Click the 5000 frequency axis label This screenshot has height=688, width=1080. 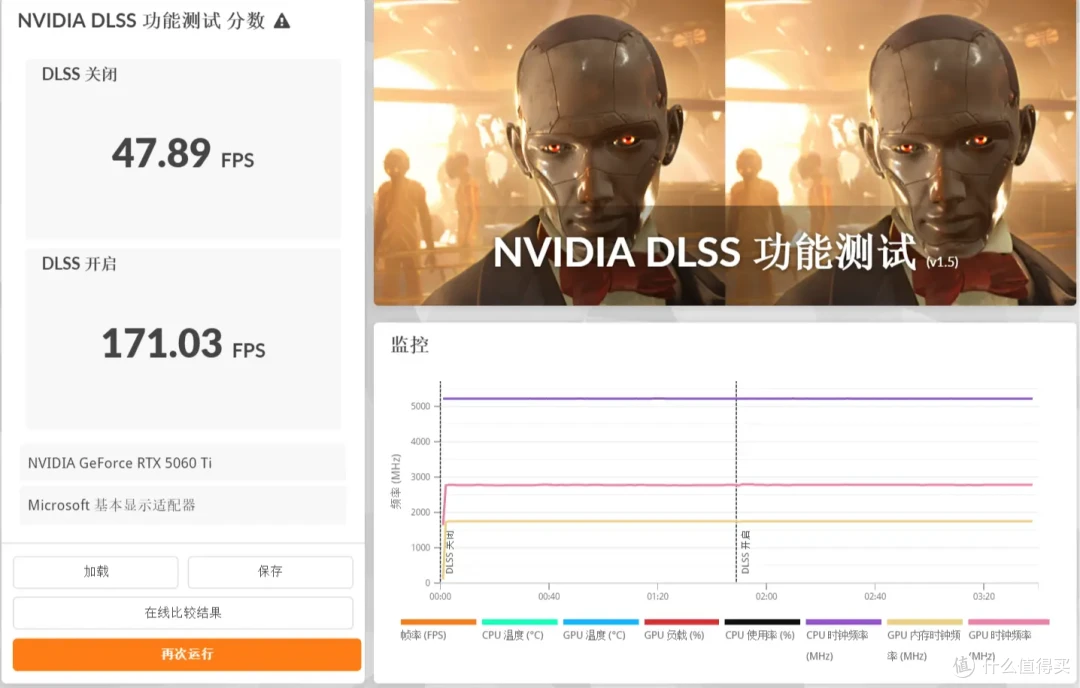pyautogui.click(x=420, y=406)
